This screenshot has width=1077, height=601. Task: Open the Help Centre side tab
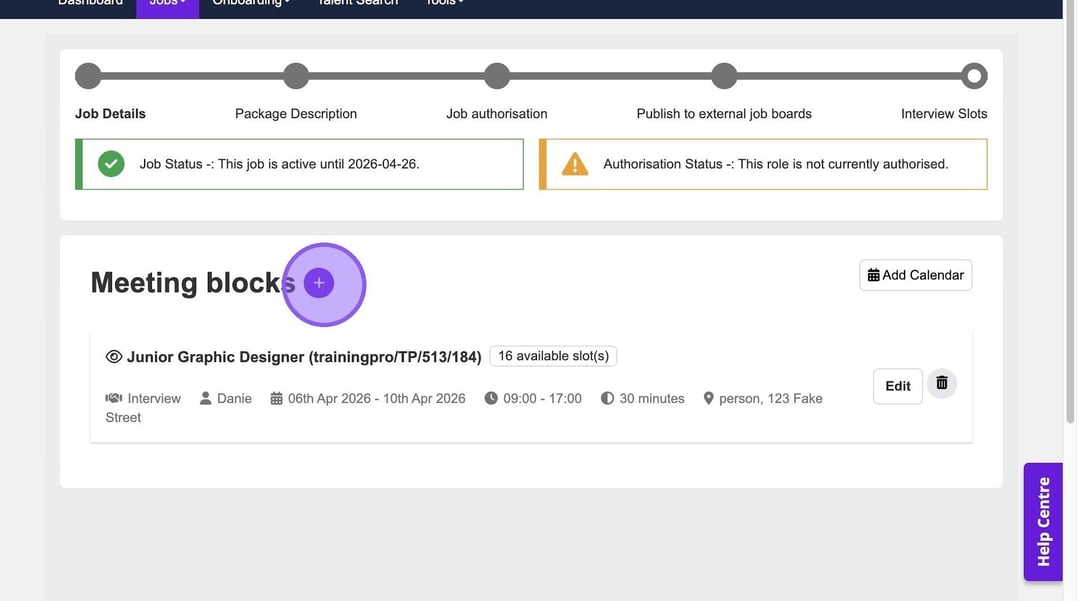point(1043,521)
